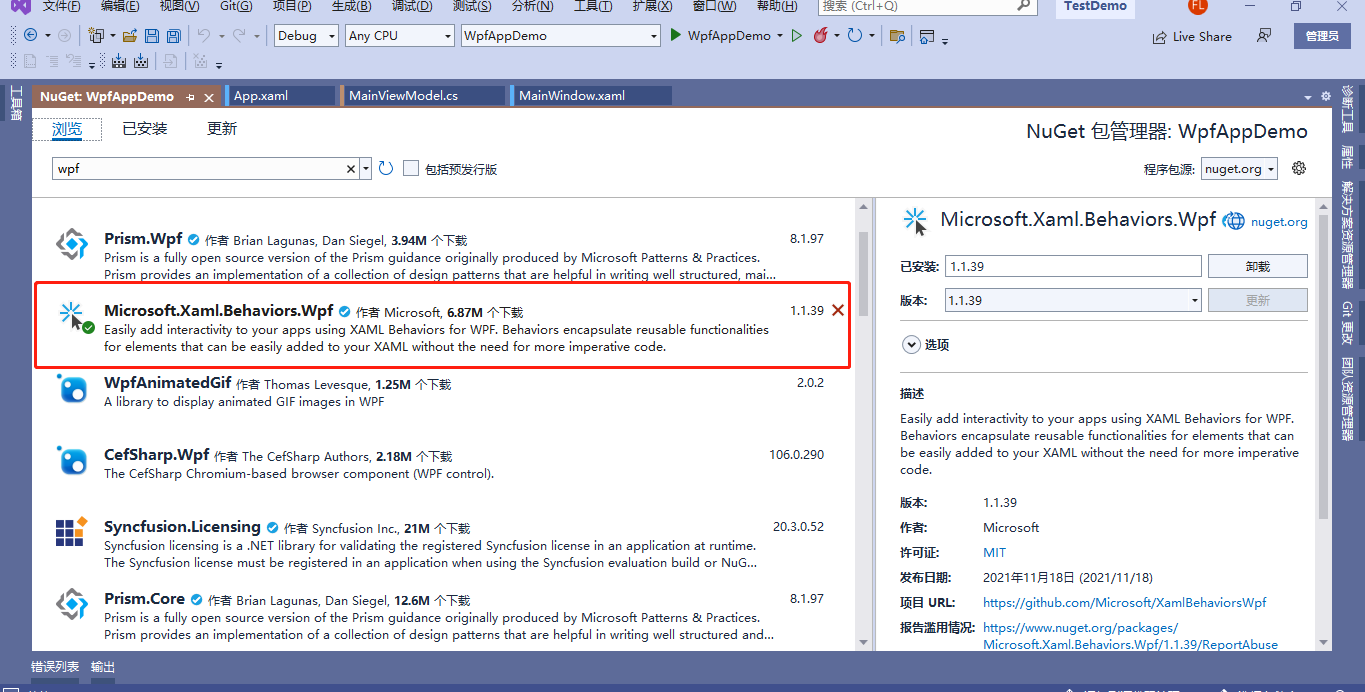
Task: Click the Prism.Core package icon
Action: coord(71,604)
